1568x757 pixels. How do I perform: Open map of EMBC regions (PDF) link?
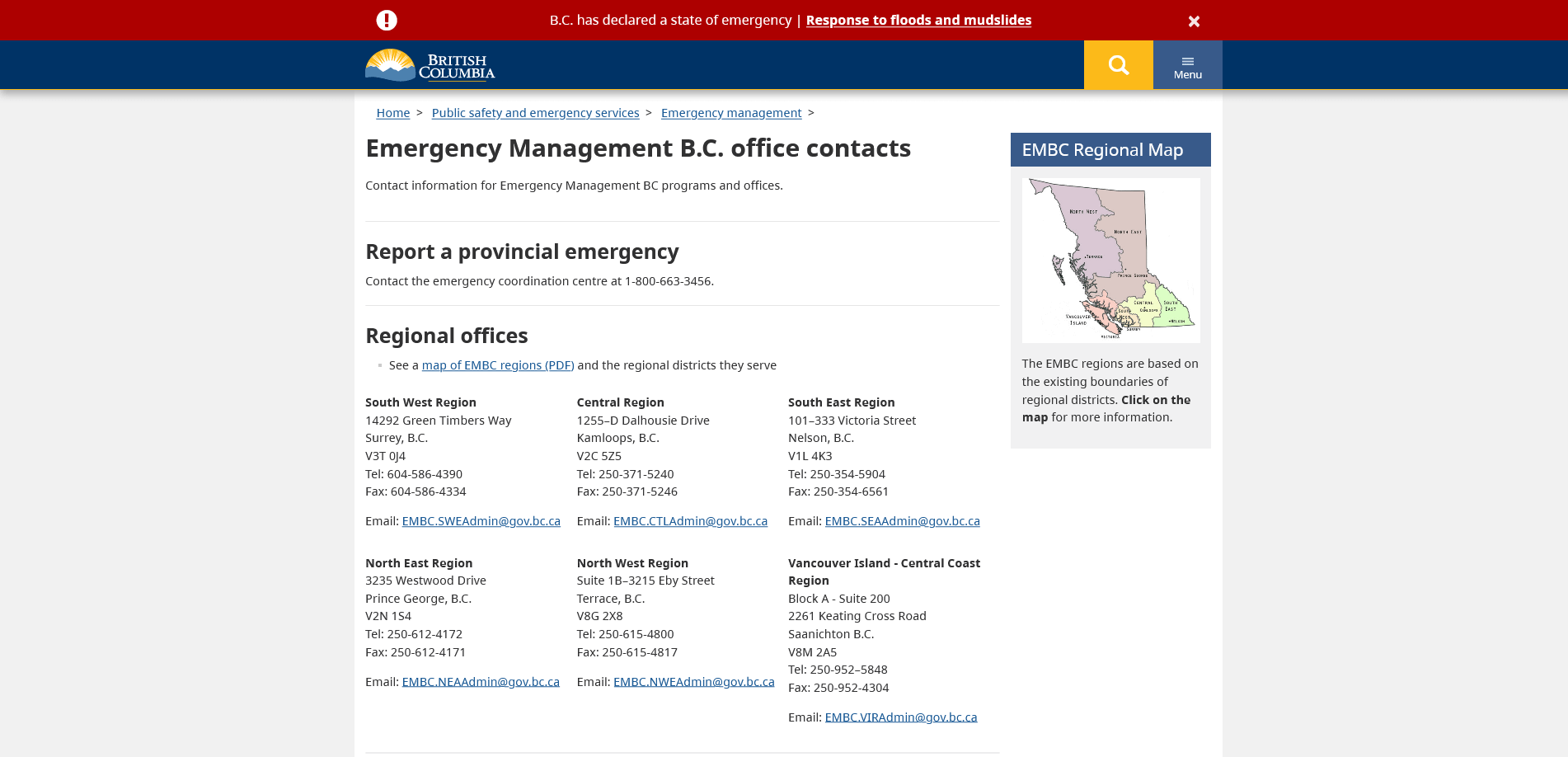coord(498,365)
